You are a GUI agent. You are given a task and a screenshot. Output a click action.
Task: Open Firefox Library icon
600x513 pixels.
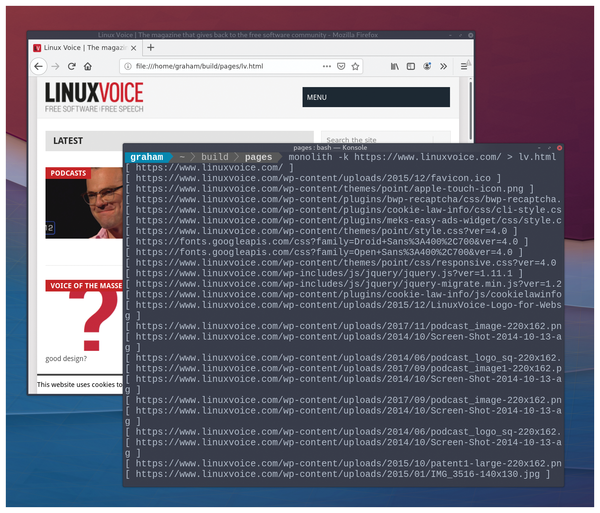click(x=395, y=66)
